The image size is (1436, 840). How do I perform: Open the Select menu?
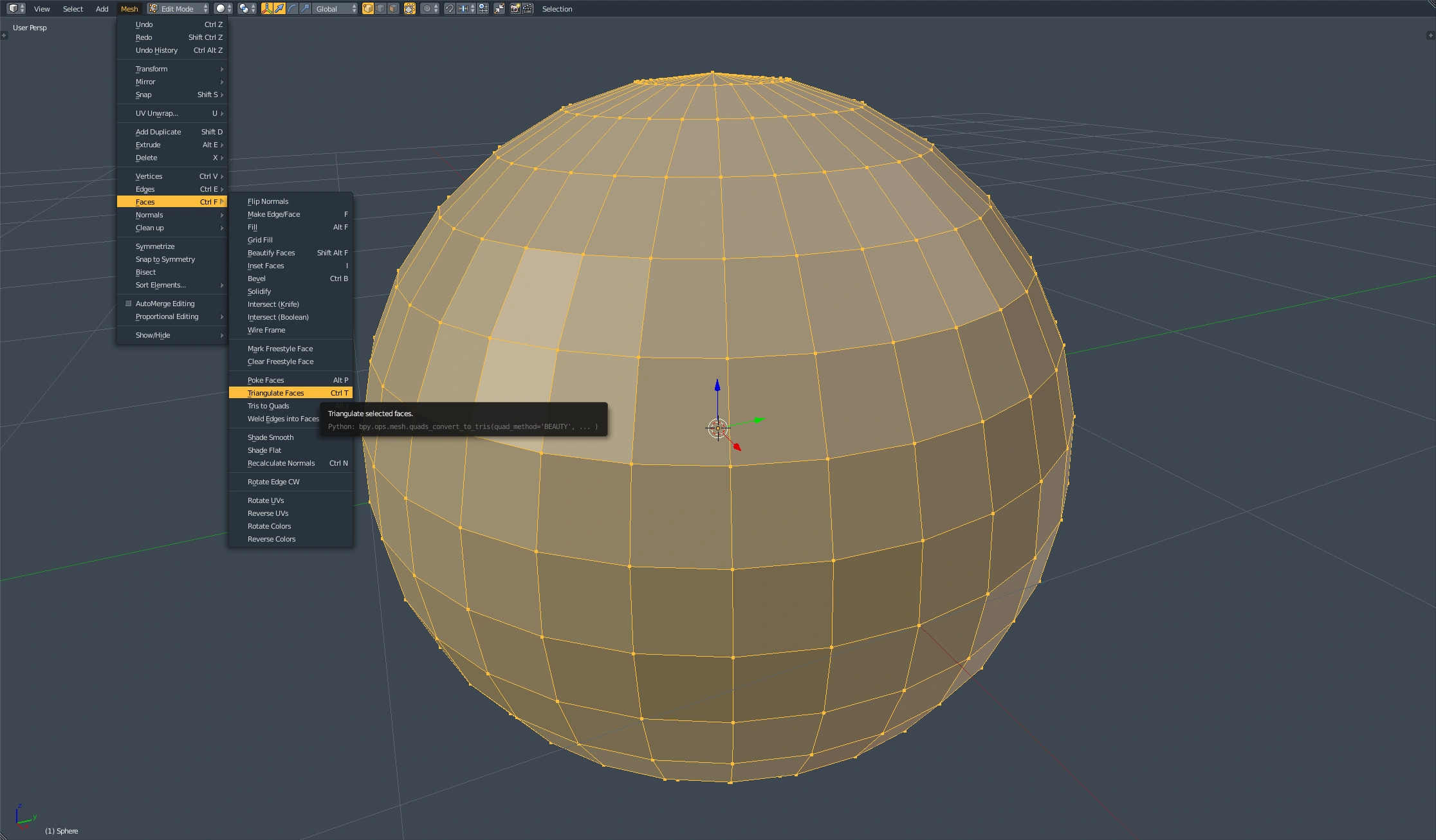pos(73,8)
